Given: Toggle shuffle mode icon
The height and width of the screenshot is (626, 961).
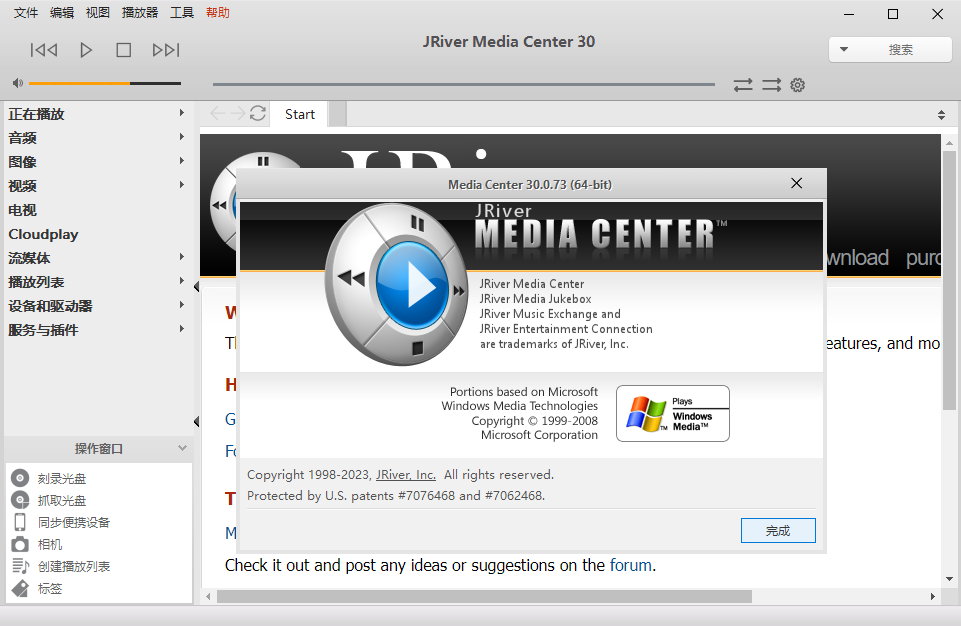Looking at the screenshot, I should pos(771,85).
